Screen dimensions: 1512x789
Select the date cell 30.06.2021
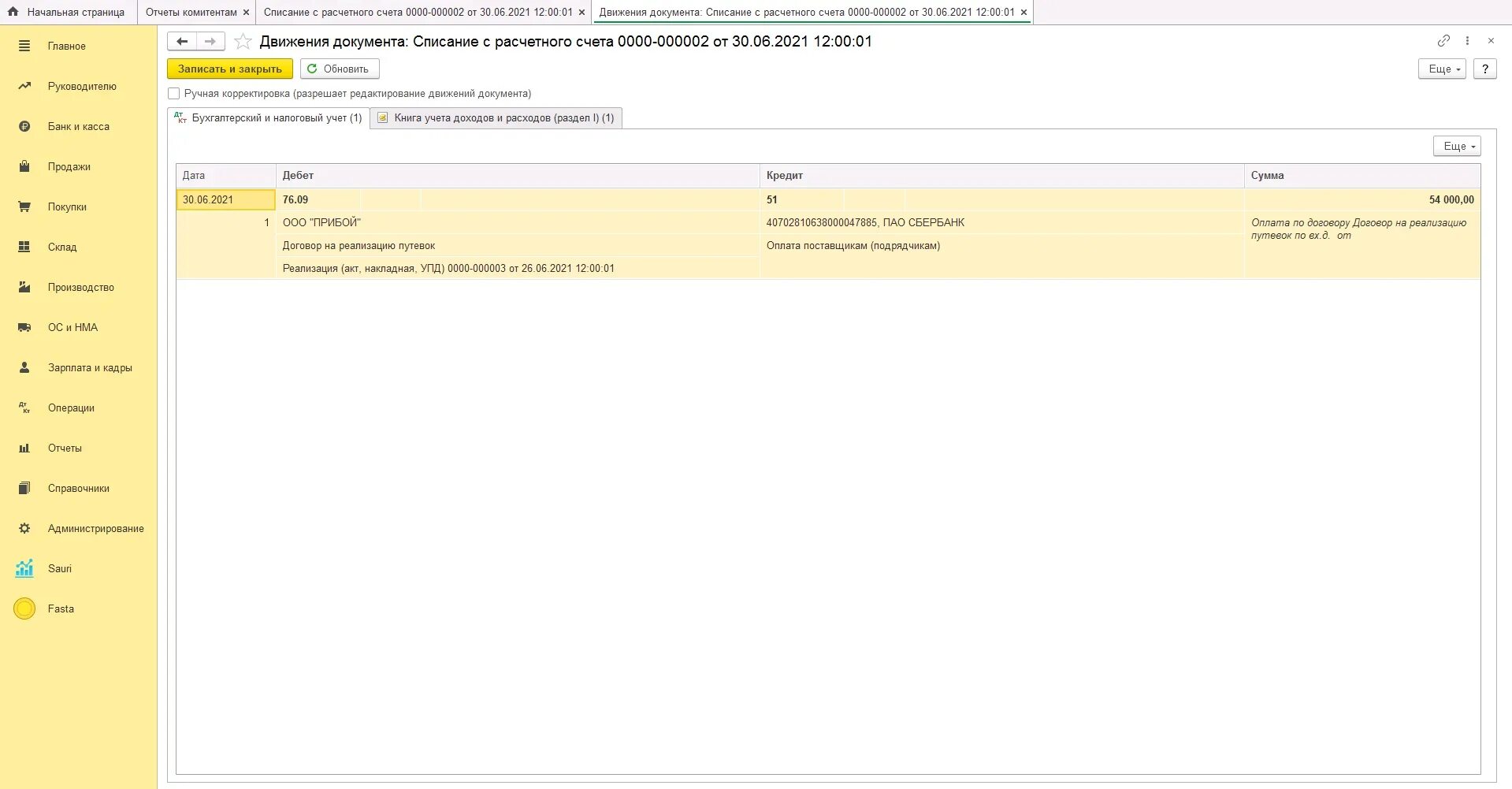tap(226, 200)
